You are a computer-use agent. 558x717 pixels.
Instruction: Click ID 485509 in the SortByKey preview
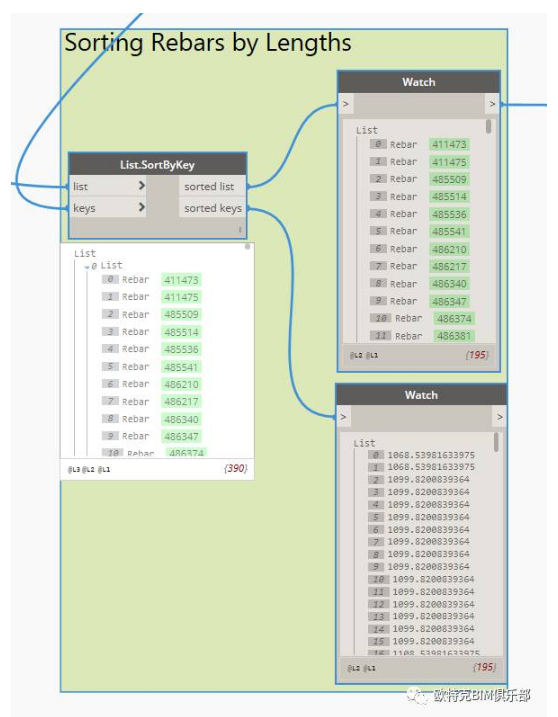pos(181,315)
